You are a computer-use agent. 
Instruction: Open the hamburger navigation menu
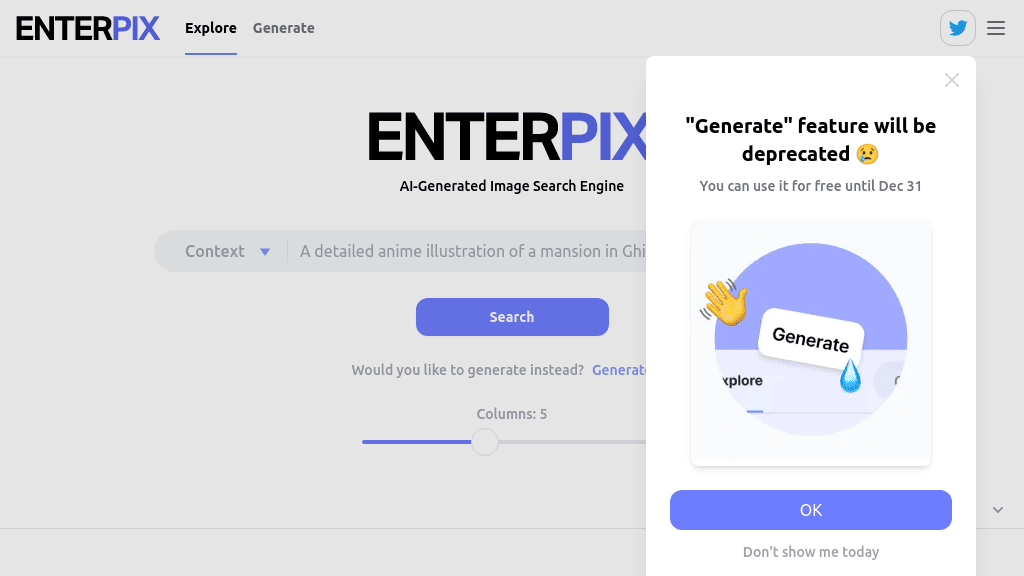coord(995,28)
